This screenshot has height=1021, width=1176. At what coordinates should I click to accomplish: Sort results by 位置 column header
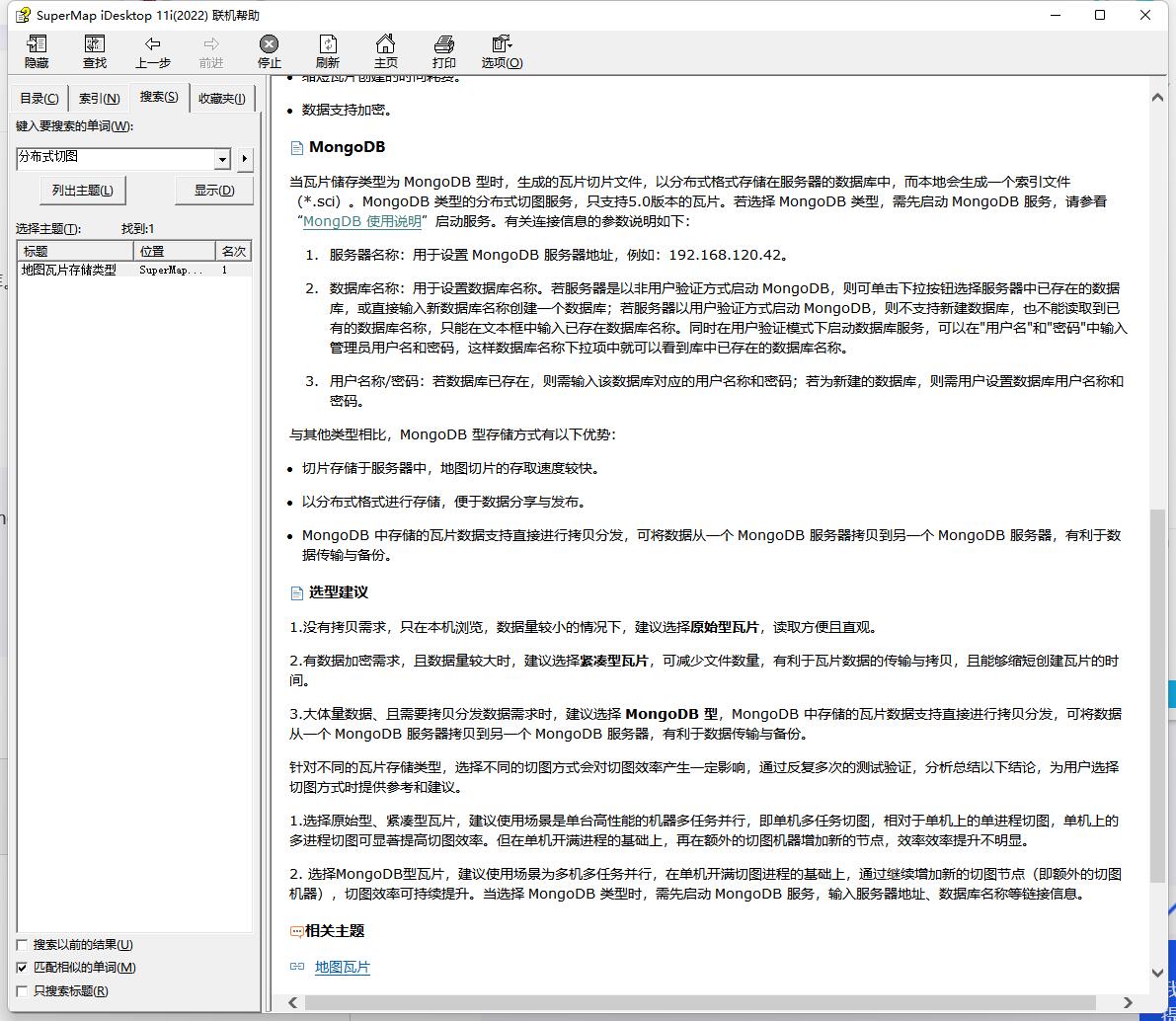(x=174, y=252)
